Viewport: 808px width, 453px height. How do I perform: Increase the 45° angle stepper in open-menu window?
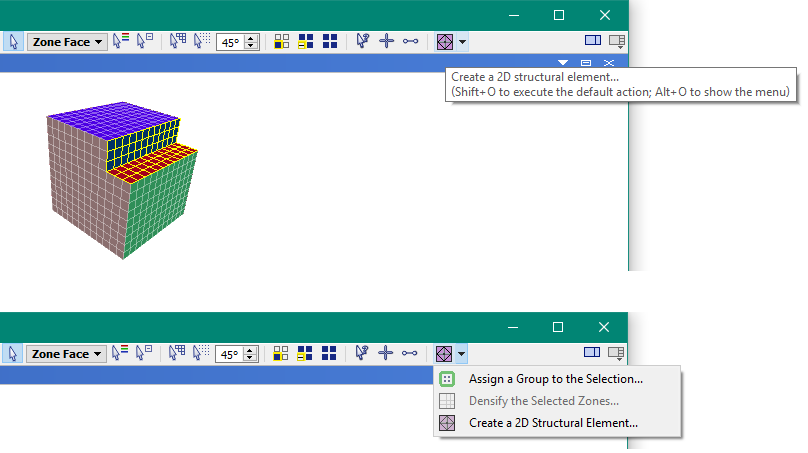click(250, 350)
